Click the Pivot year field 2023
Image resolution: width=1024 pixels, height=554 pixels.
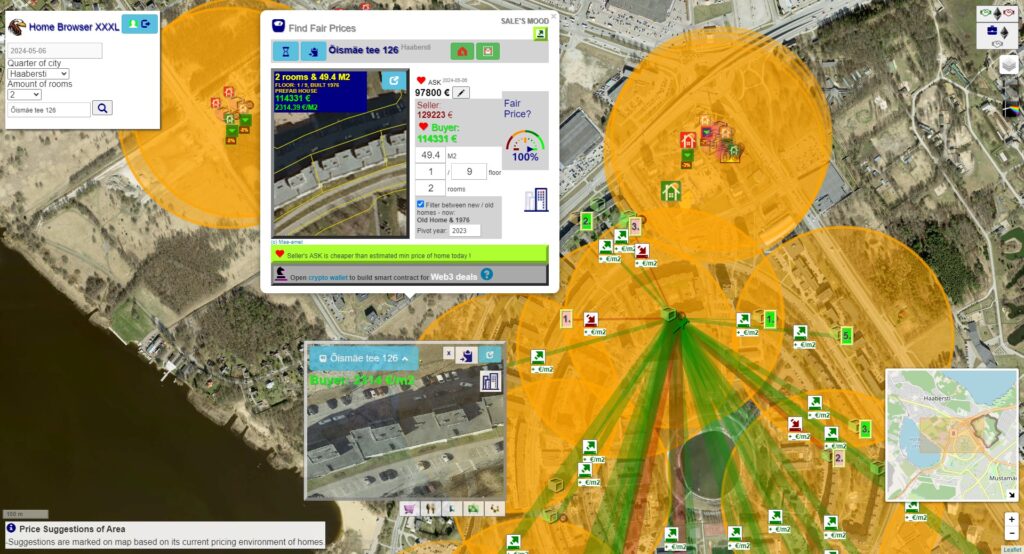click(465, 230)
